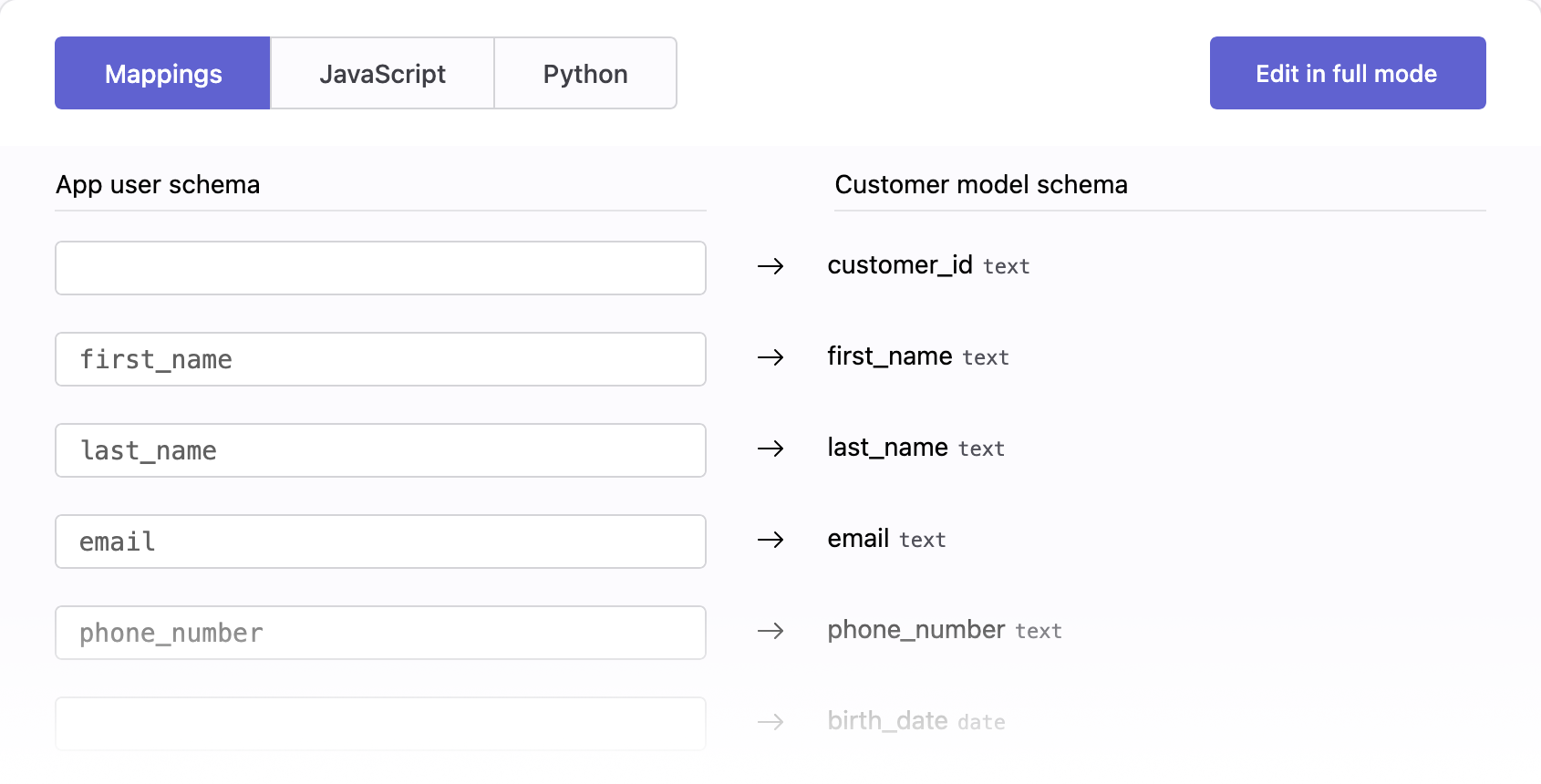Click the Edit in full mode button

click(1347, 73)
